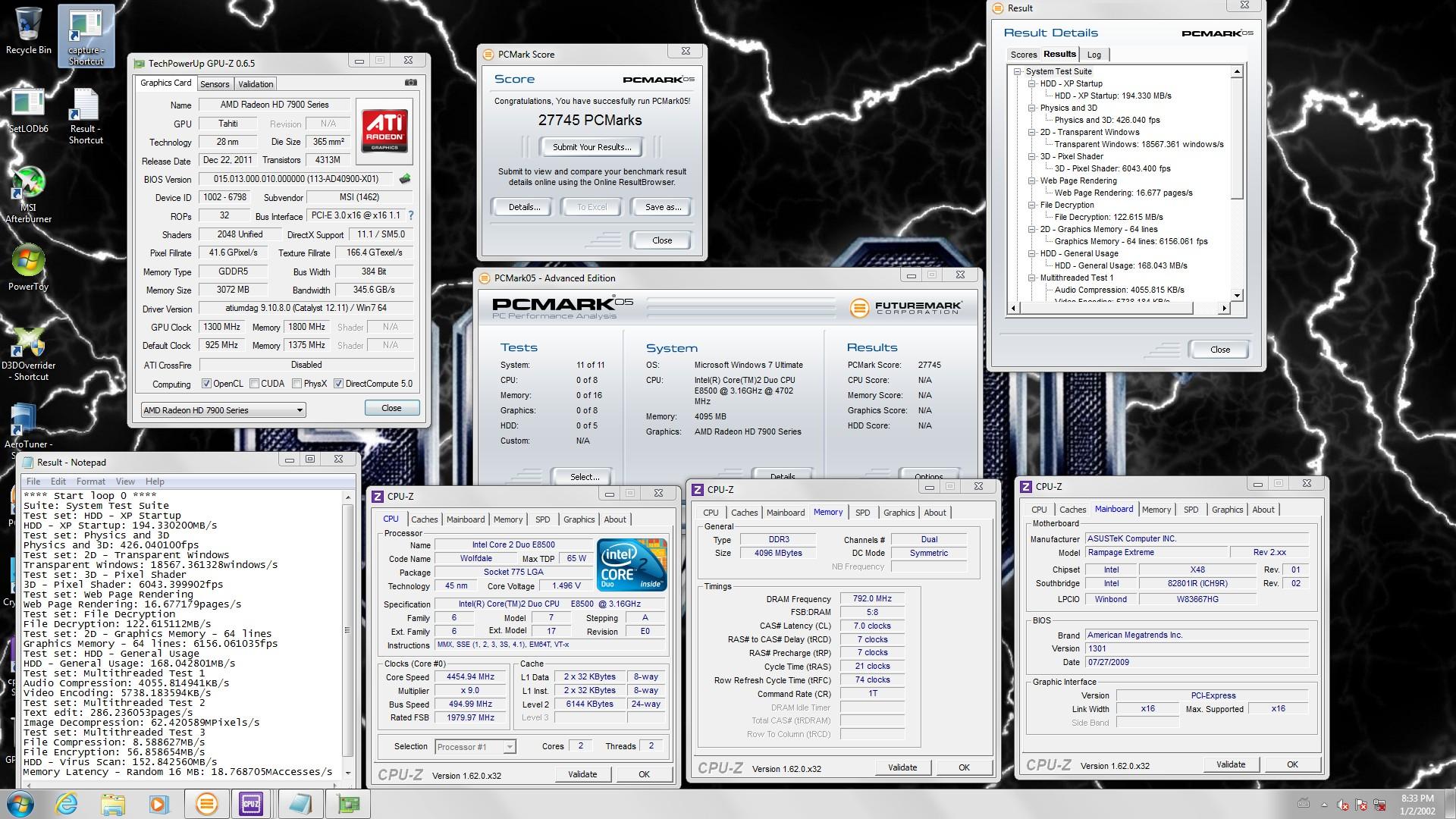This screenshot has width=1456, height=819.
Task: Toggle the PhysX checkbox in GPU-Z
Action: tap(297, 384)
